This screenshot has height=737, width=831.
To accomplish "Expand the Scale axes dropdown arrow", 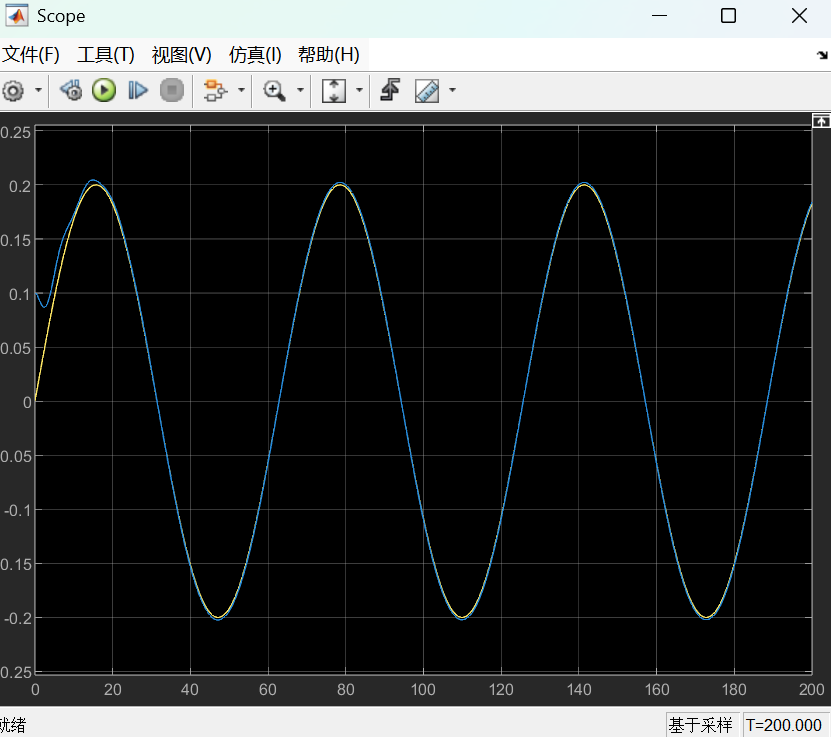I will coord(358,91).
